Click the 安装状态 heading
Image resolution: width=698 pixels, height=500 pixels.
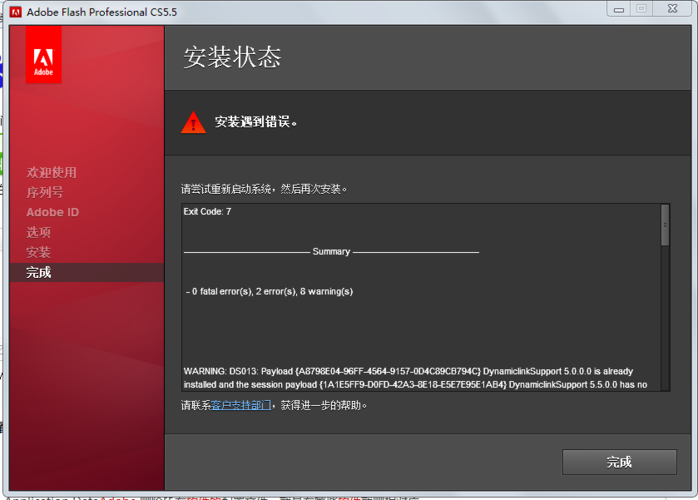tap(232, 57)
